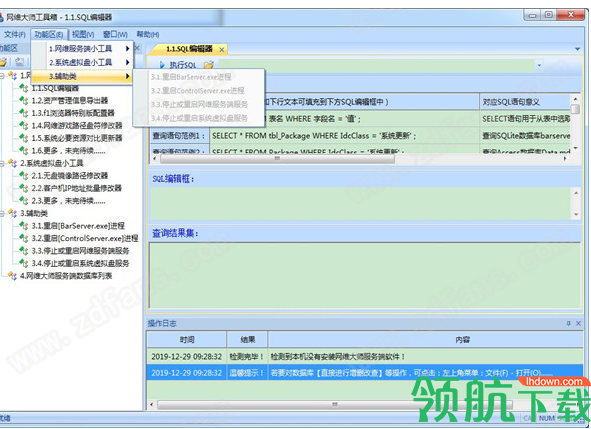Click the 执行SQL run button
The height and width of the screenshot is (429, 591).
178,65
